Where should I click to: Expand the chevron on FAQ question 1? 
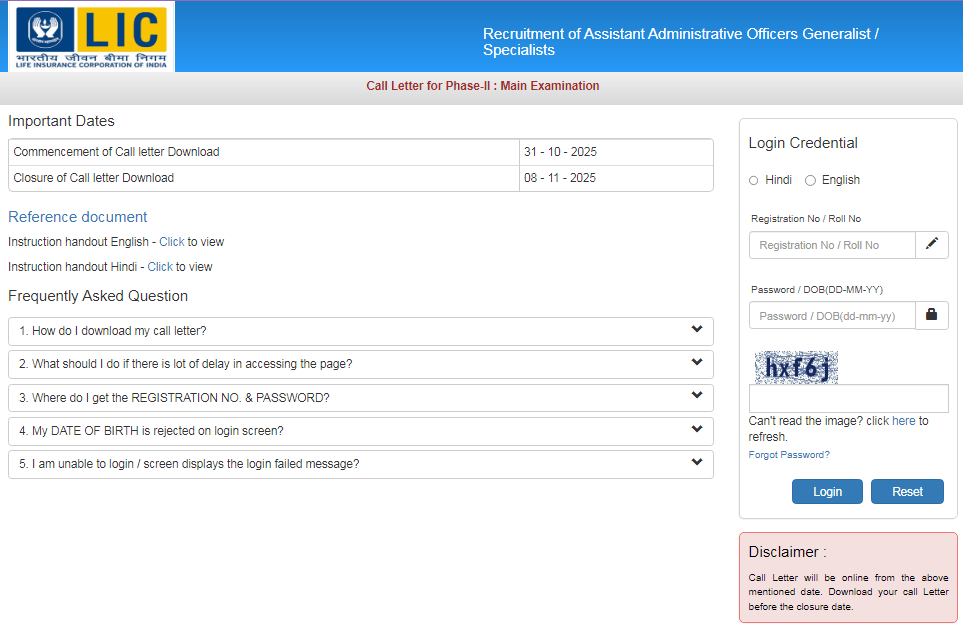697,332
